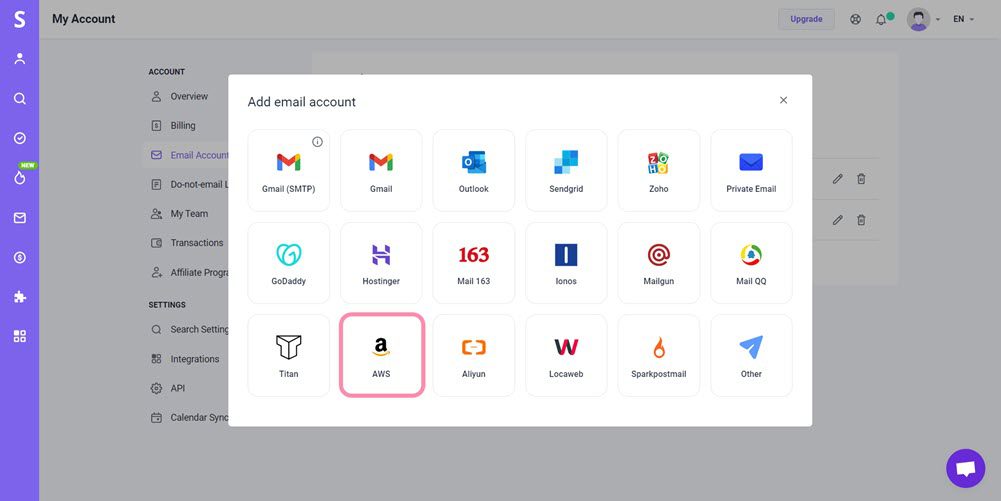The width and height of the screenshot is (1001, 501).
Task: Open the envelope icon in left sidebar
Action: point(20,218)
